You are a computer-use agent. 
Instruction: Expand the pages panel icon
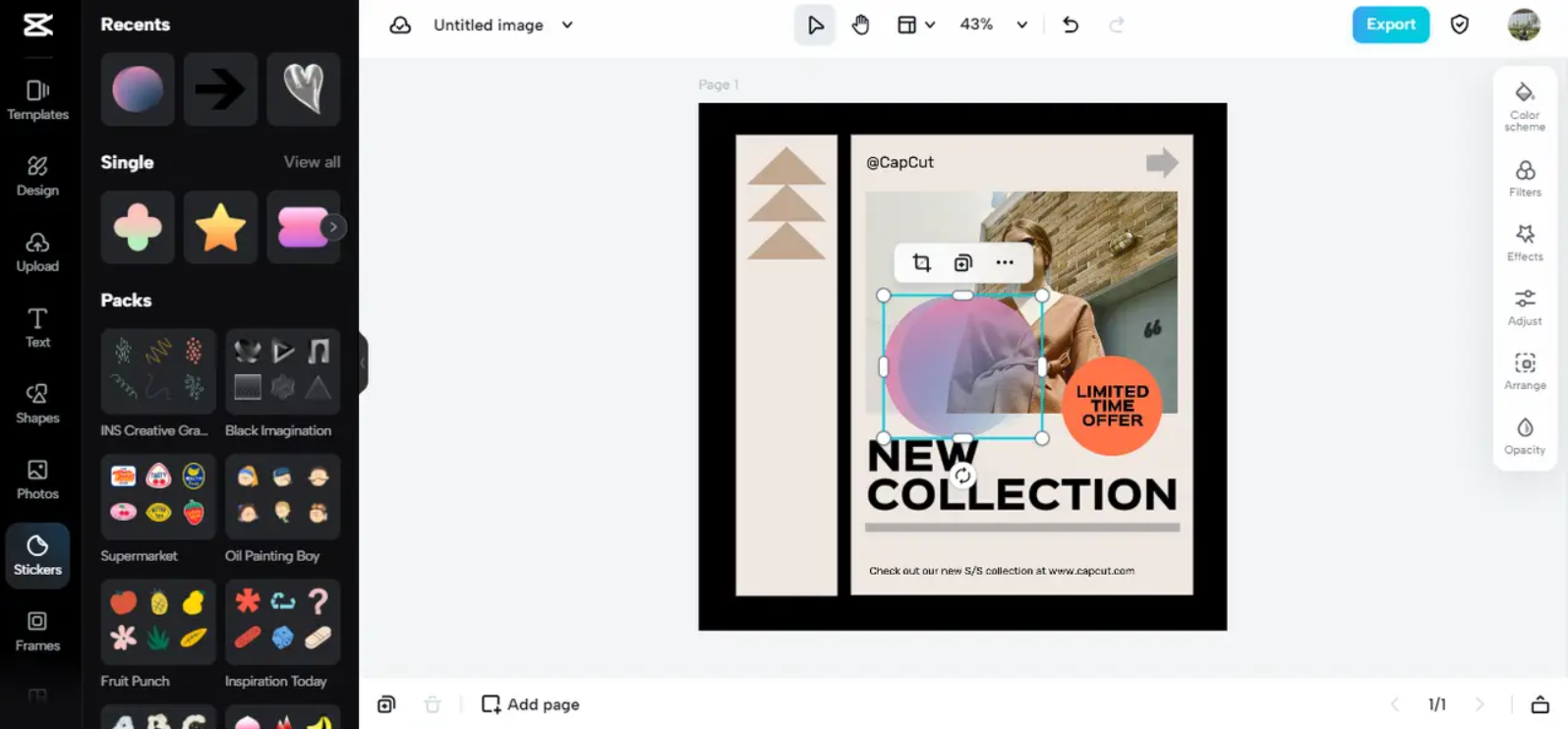tap(1539, 704)
